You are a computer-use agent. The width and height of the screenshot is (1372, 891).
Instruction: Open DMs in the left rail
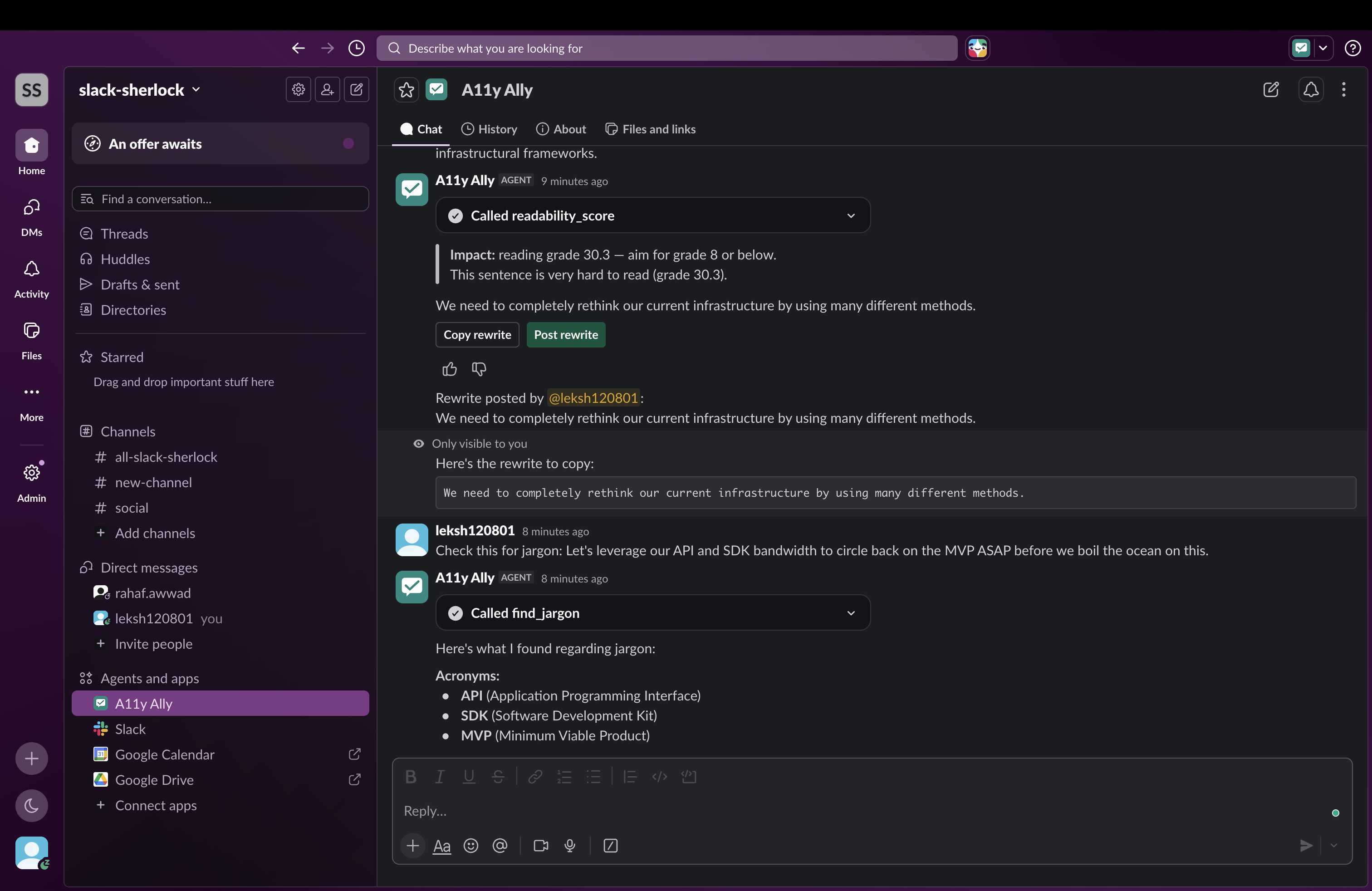[x=32, y=217]
